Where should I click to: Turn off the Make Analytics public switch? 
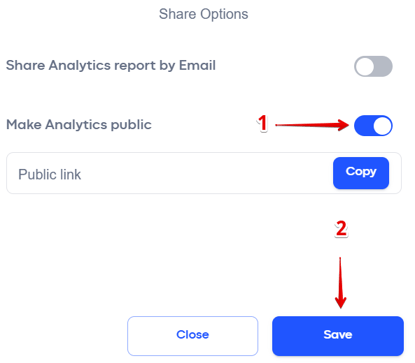coord(373,126)
